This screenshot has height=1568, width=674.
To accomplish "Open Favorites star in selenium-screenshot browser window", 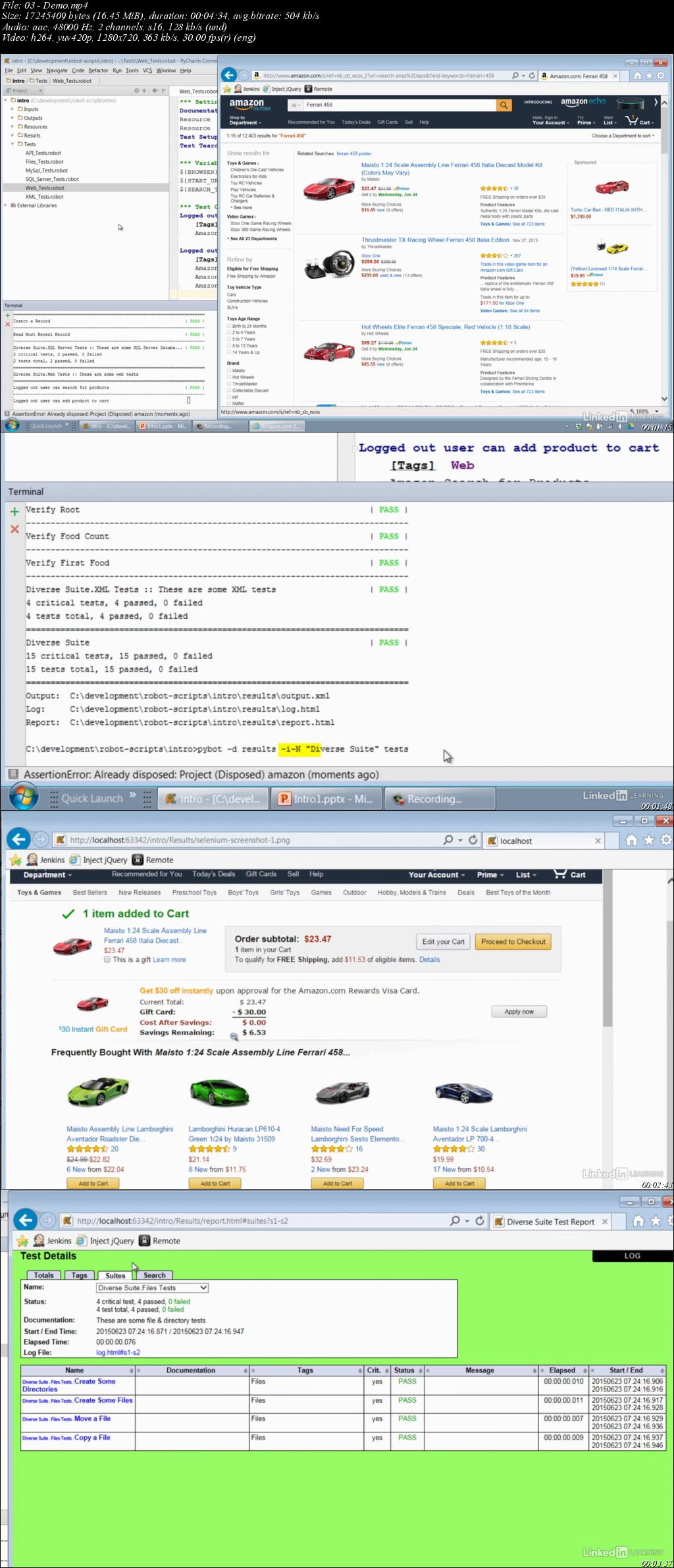I will [649, 839].
